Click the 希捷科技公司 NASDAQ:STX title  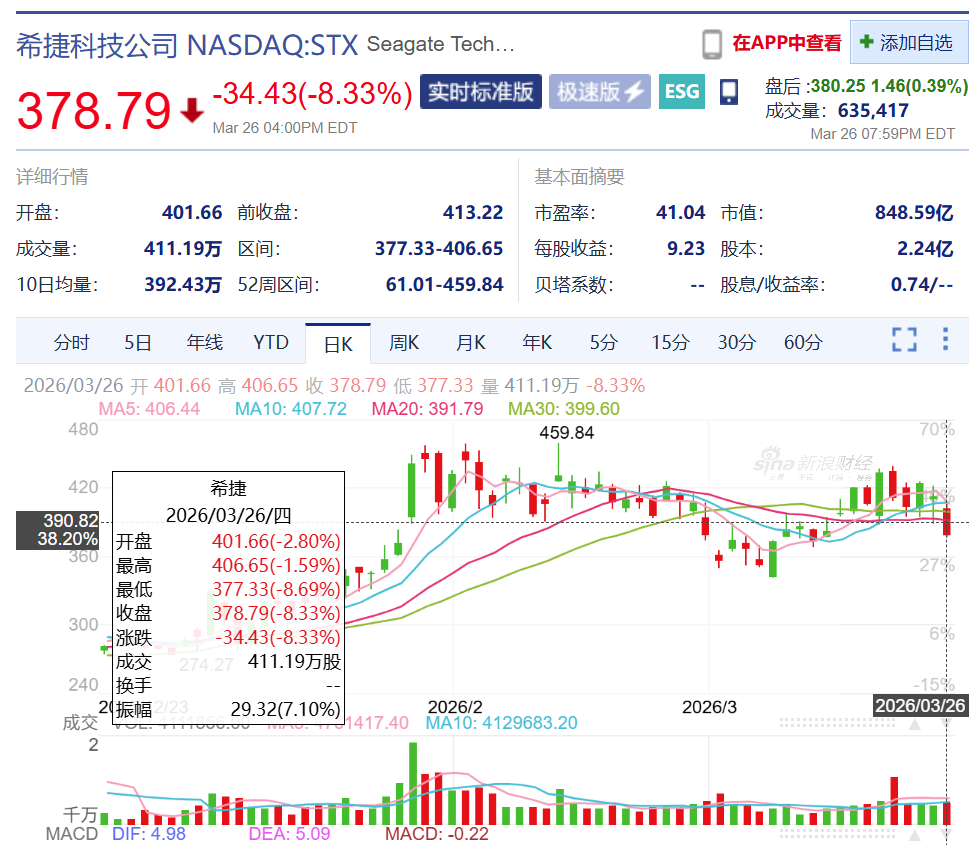pos(187,45)
